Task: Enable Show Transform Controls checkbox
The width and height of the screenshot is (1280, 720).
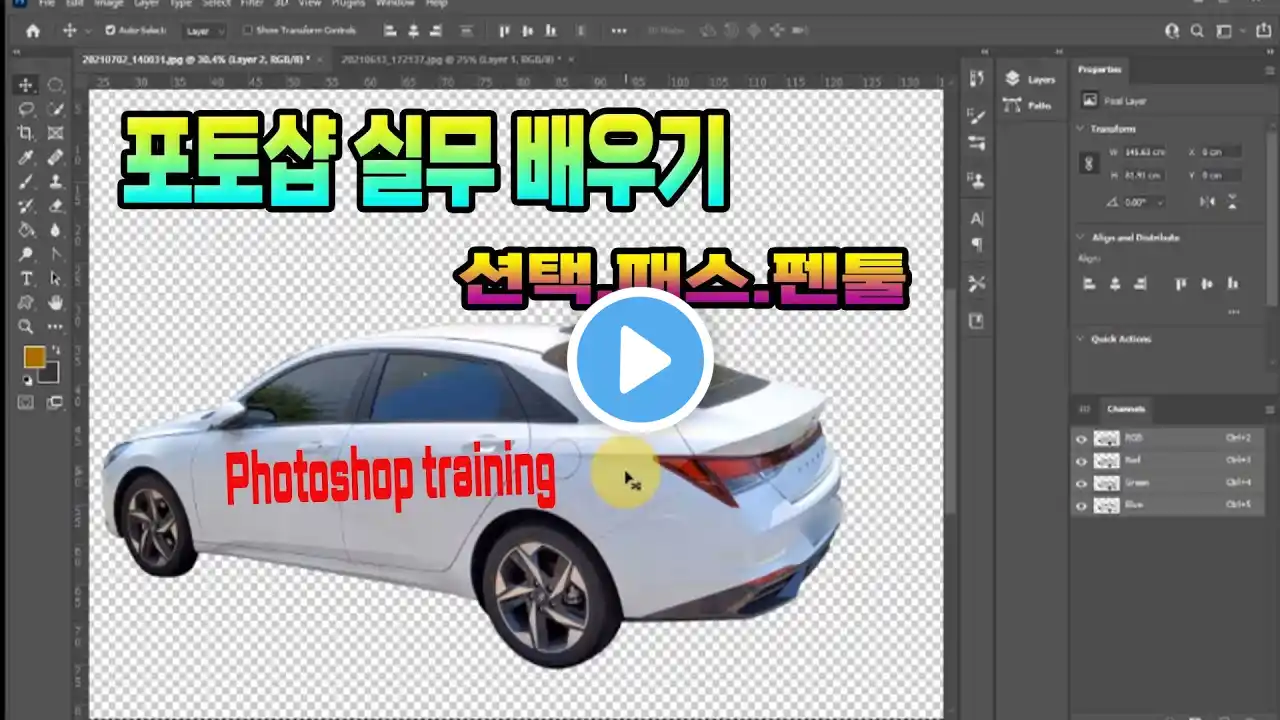Action: [x=248, y=31]
